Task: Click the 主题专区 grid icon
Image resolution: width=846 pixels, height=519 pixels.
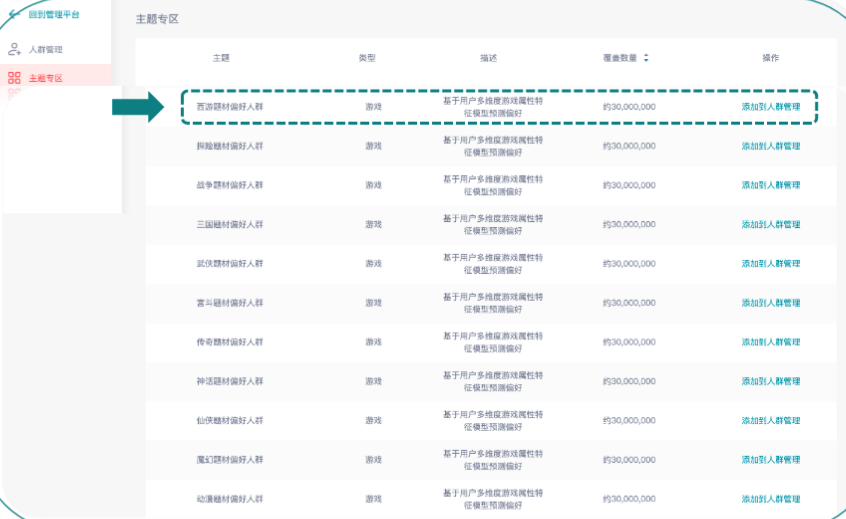Action: [14, 77]
